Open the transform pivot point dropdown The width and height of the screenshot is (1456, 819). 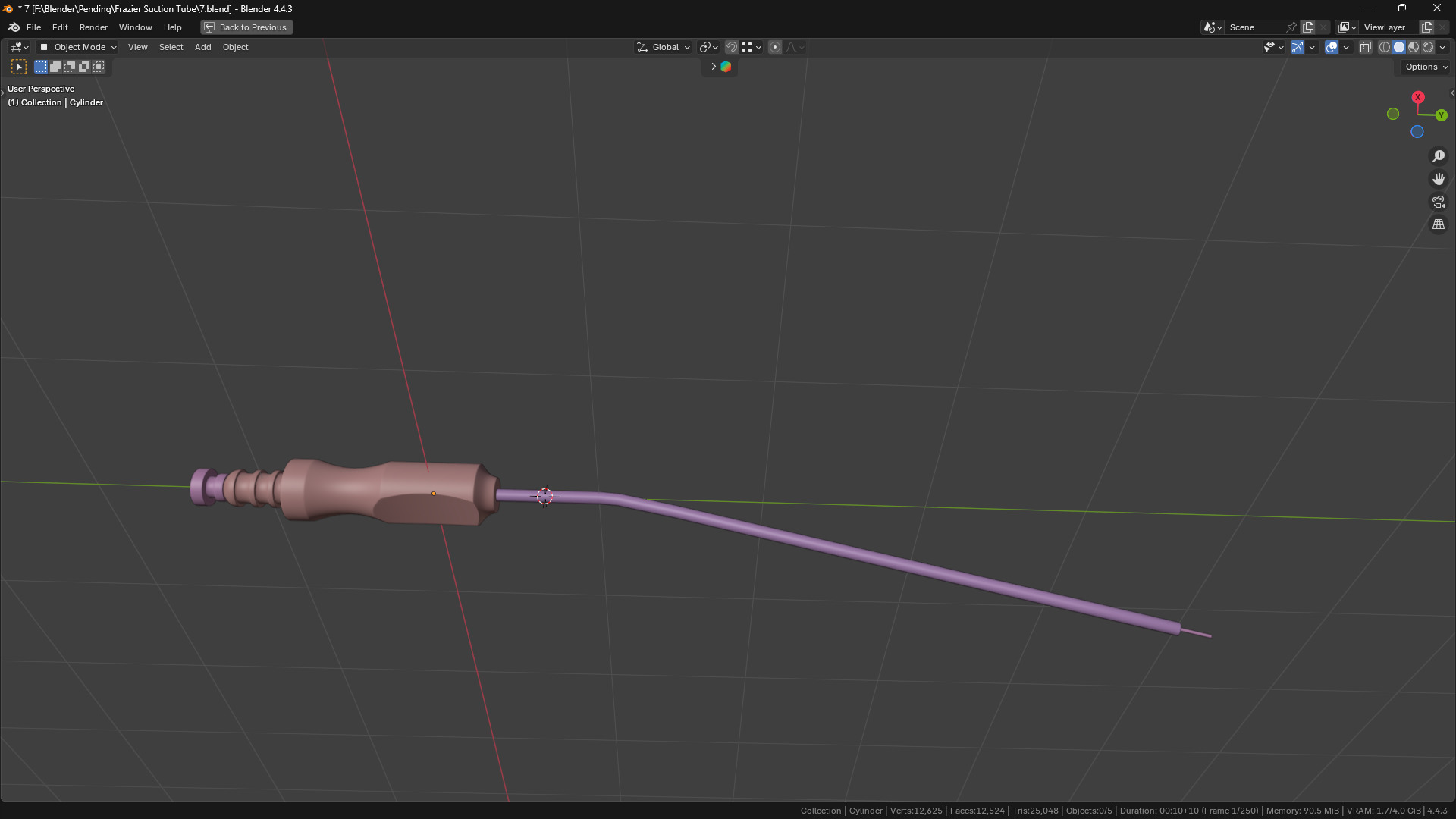[x=708, y=47]
